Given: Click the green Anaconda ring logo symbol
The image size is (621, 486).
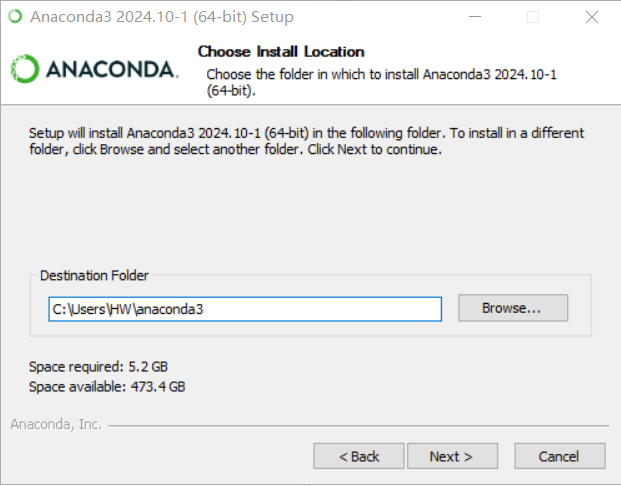Looking at the screenshot, I should (x=26, y=69).
